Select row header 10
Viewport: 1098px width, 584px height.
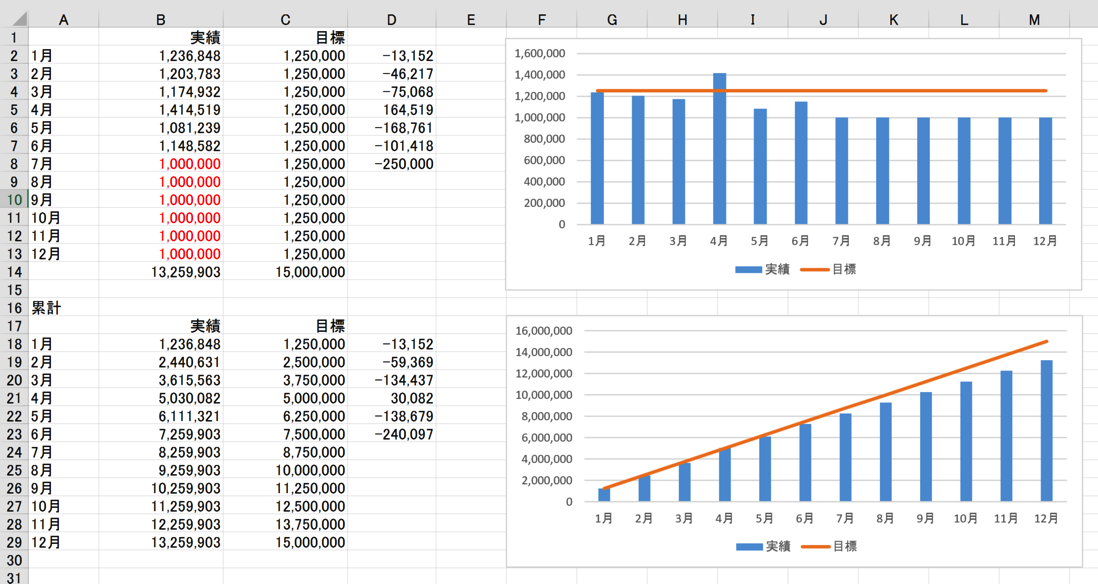14,200
